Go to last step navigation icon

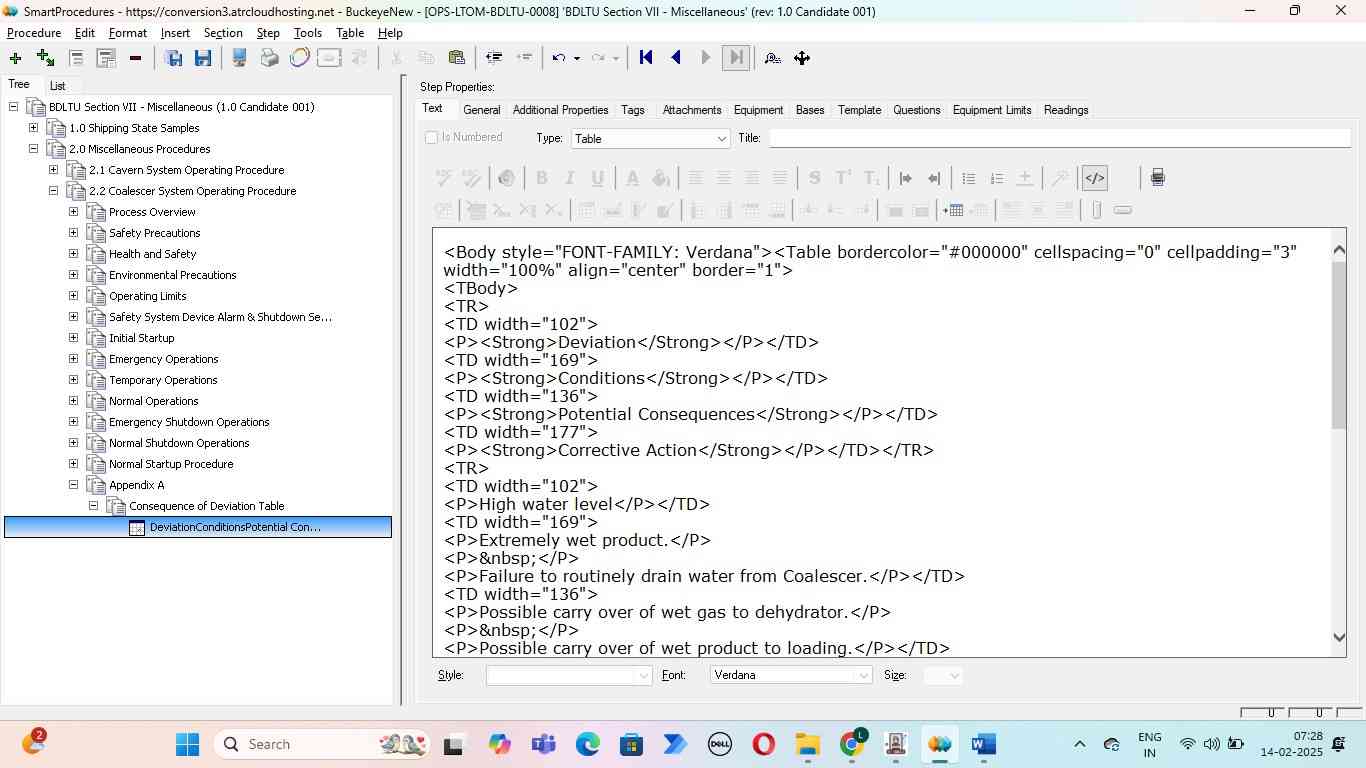pyautogui.click(x=735, y=58)
